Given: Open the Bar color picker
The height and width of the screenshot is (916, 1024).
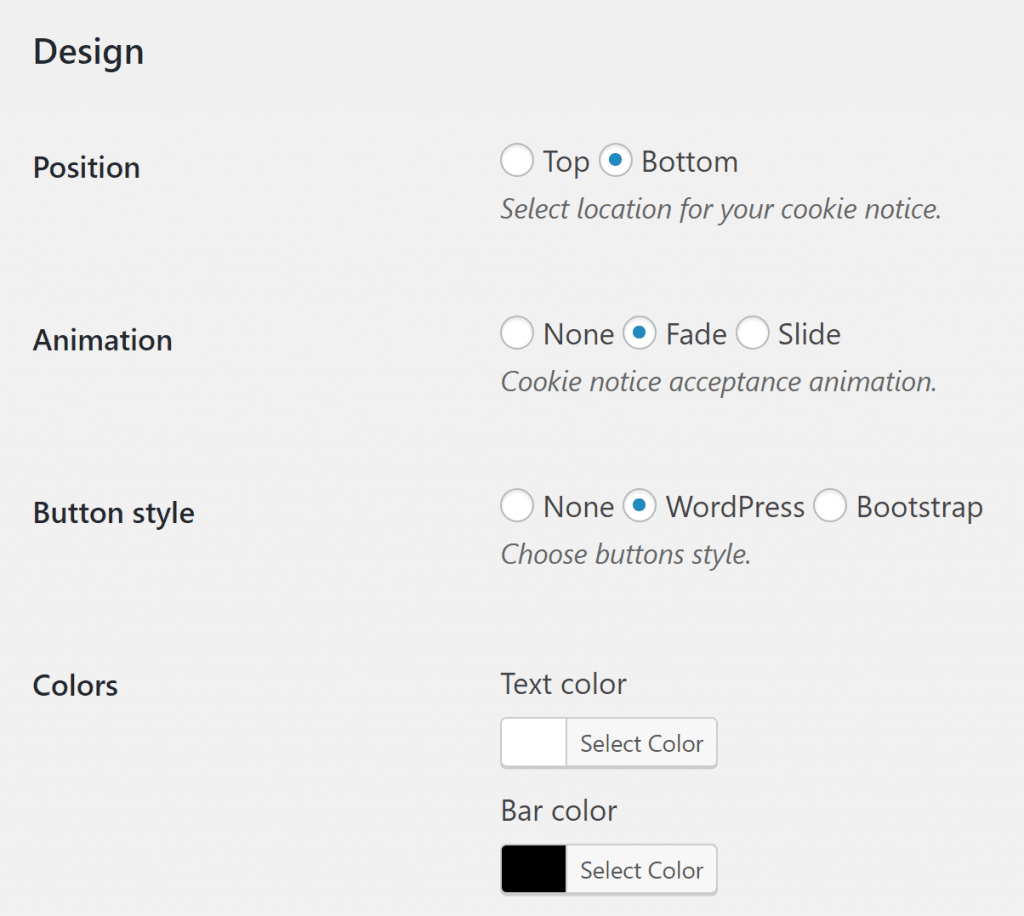Looking at the screenshot, I should [x=641, y=868].
